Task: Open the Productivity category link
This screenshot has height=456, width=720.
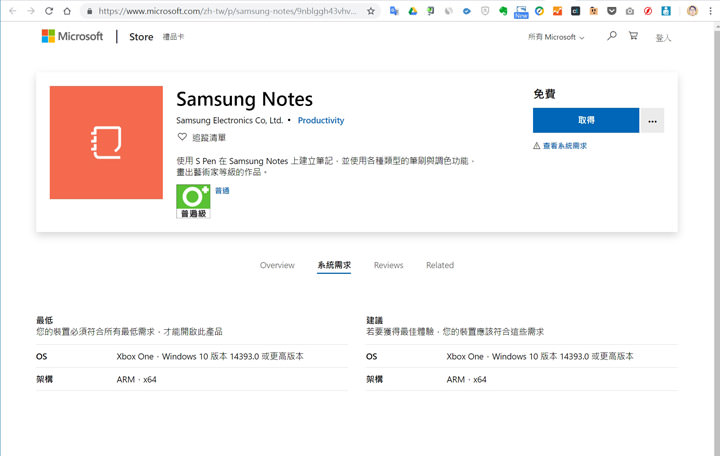Action: 321,120
